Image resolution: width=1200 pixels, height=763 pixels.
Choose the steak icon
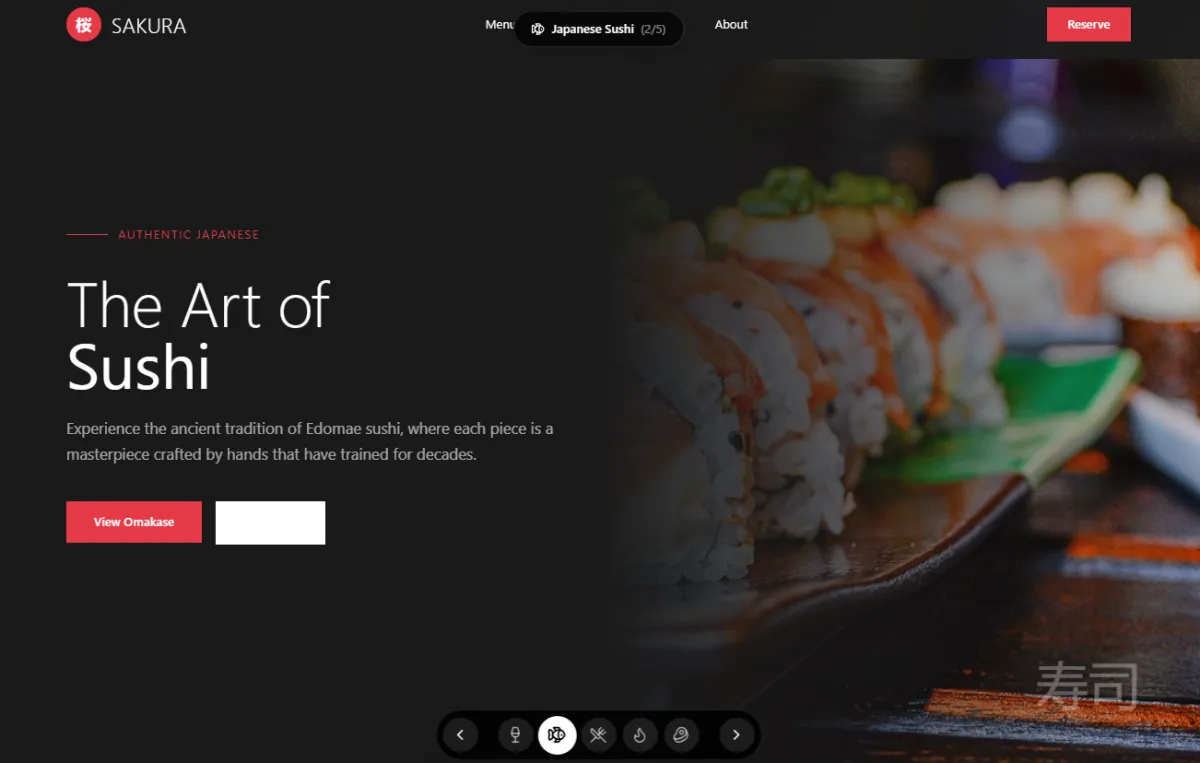681,735
